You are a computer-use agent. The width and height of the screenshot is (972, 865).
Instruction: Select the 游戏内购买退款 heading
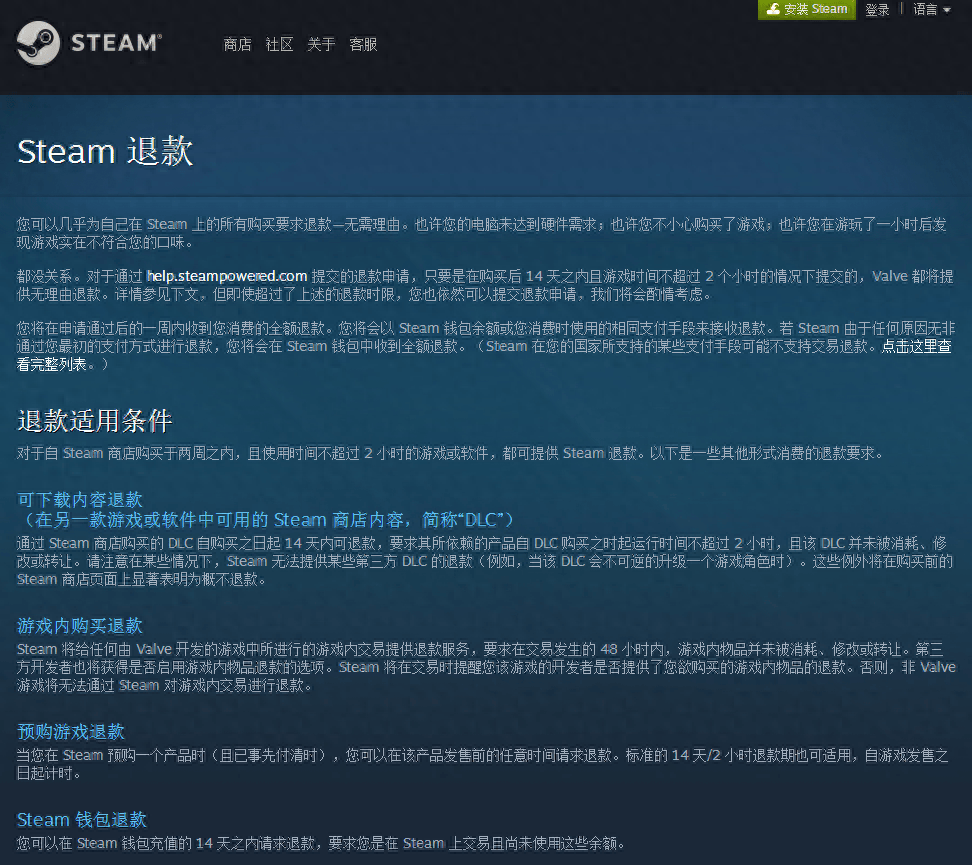pyautogui.click(x=80, y=626)
